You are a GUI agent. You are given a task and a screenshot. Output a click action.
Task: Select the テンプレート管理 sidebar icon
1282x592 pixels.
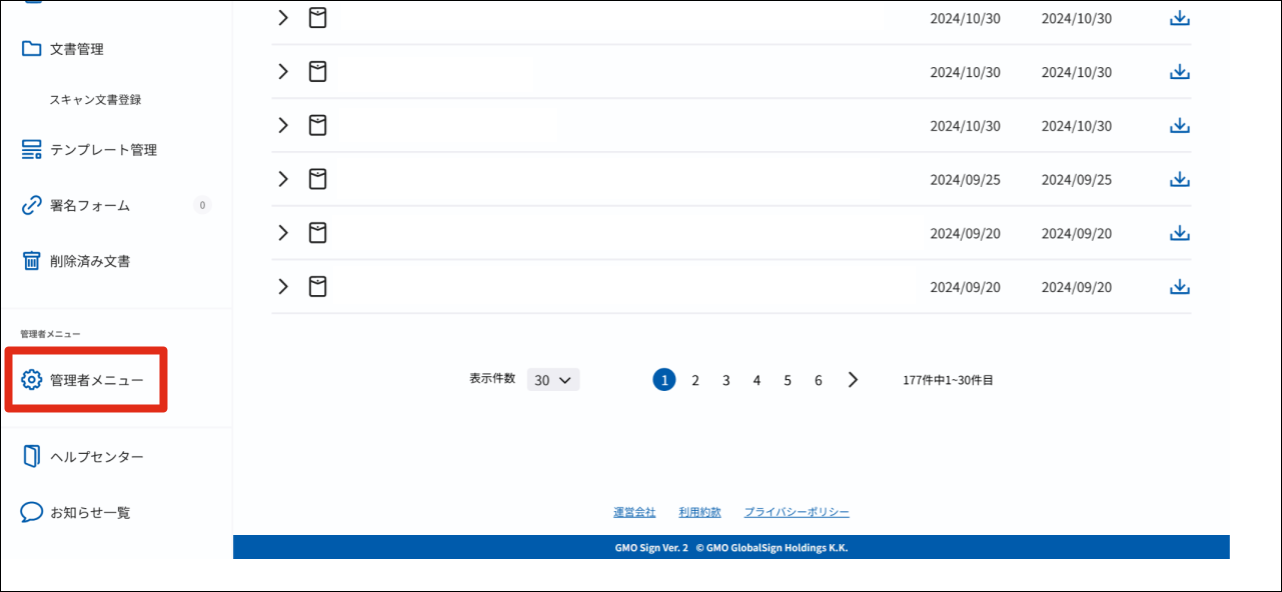pos(30,149)
